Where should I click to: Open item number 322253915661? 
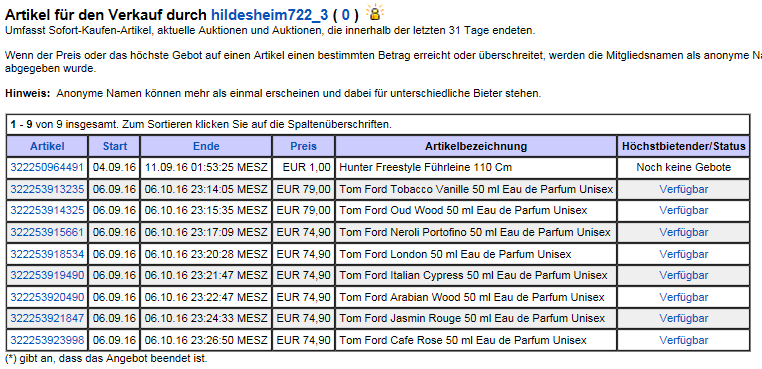47,232
